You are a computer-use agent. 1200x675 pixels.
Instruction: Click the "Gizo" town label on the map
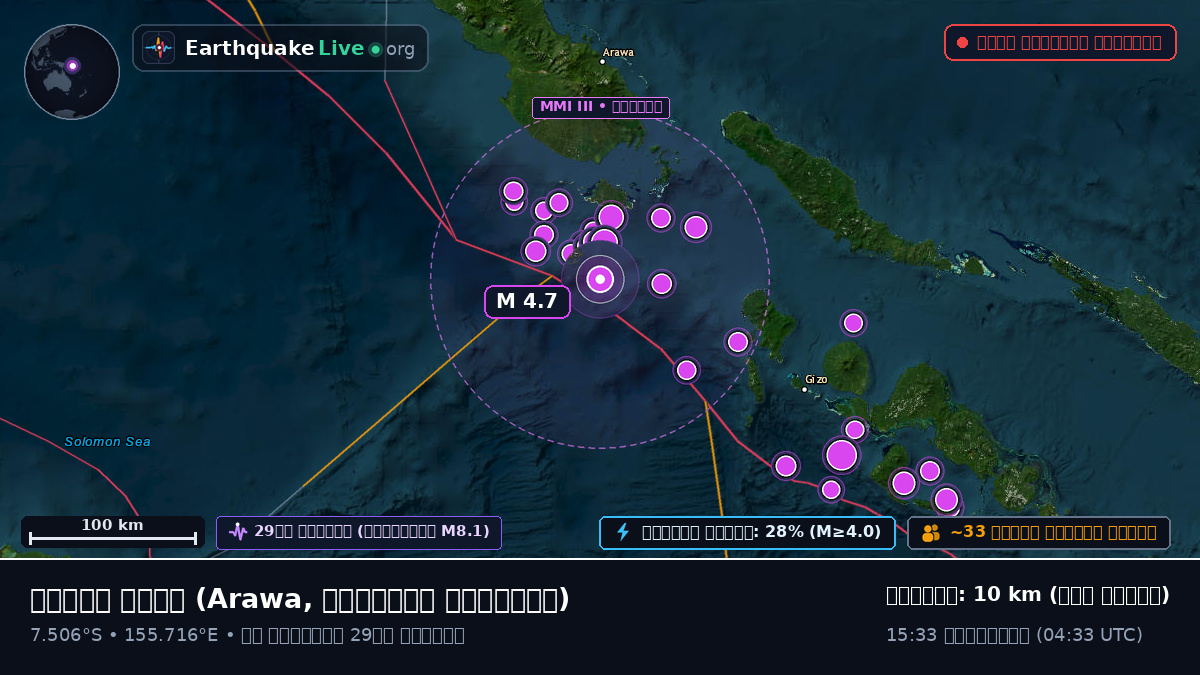pos(816,379)
